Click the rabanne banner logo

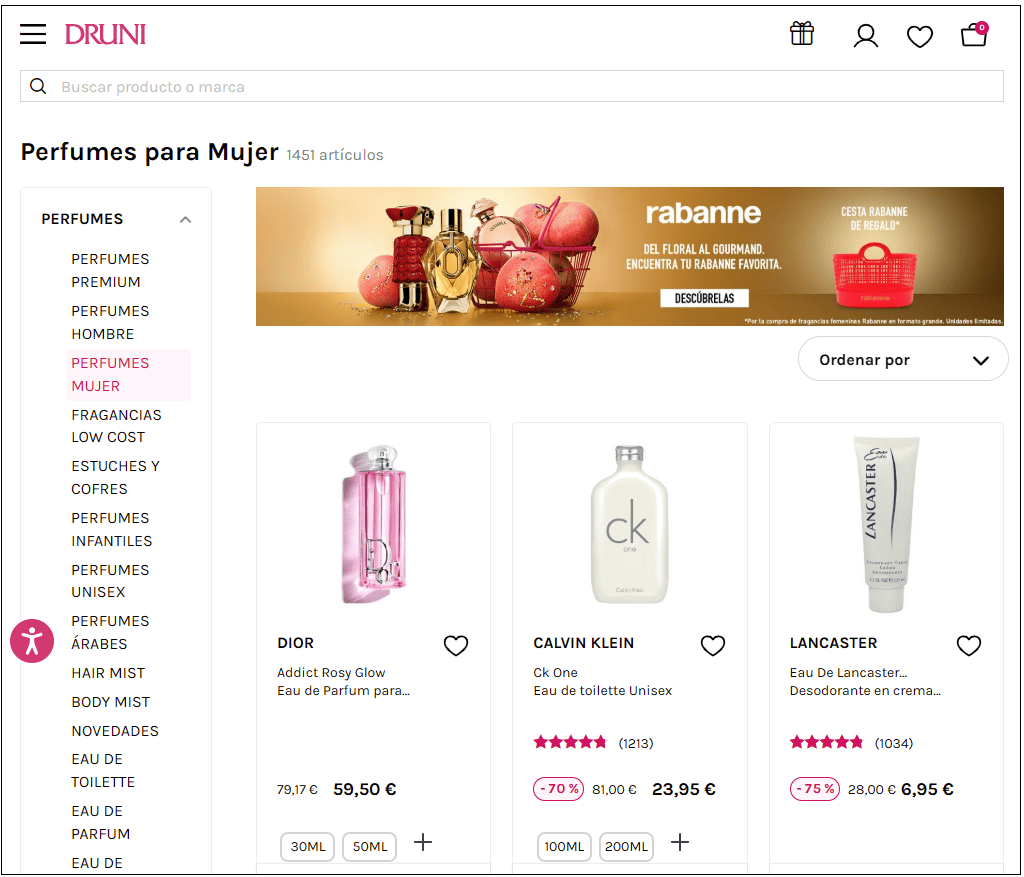[703, 213]
